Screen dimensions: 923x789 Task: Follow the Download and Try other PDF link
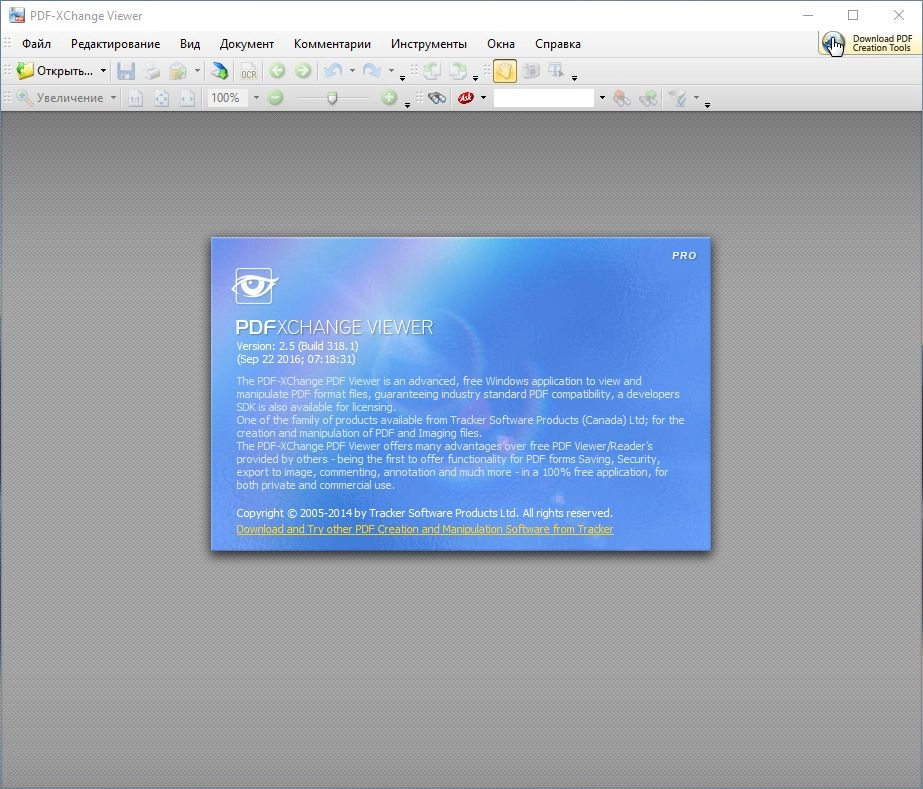click(424, 529)
